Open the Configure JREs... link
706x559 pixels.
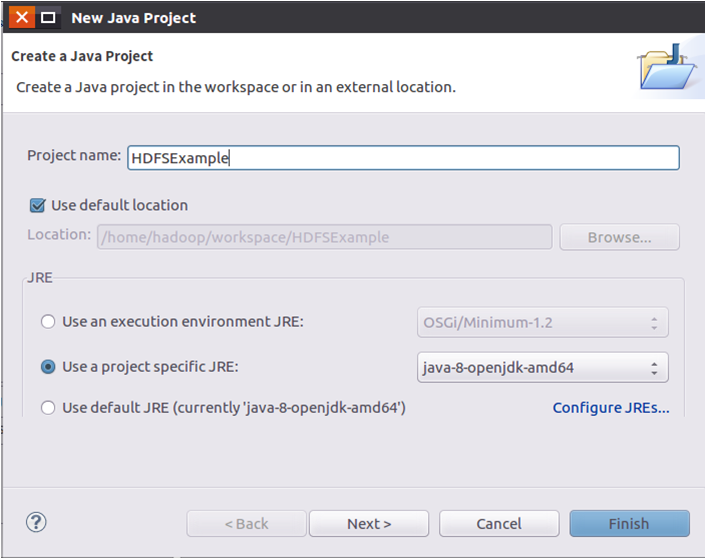point(611,407)
